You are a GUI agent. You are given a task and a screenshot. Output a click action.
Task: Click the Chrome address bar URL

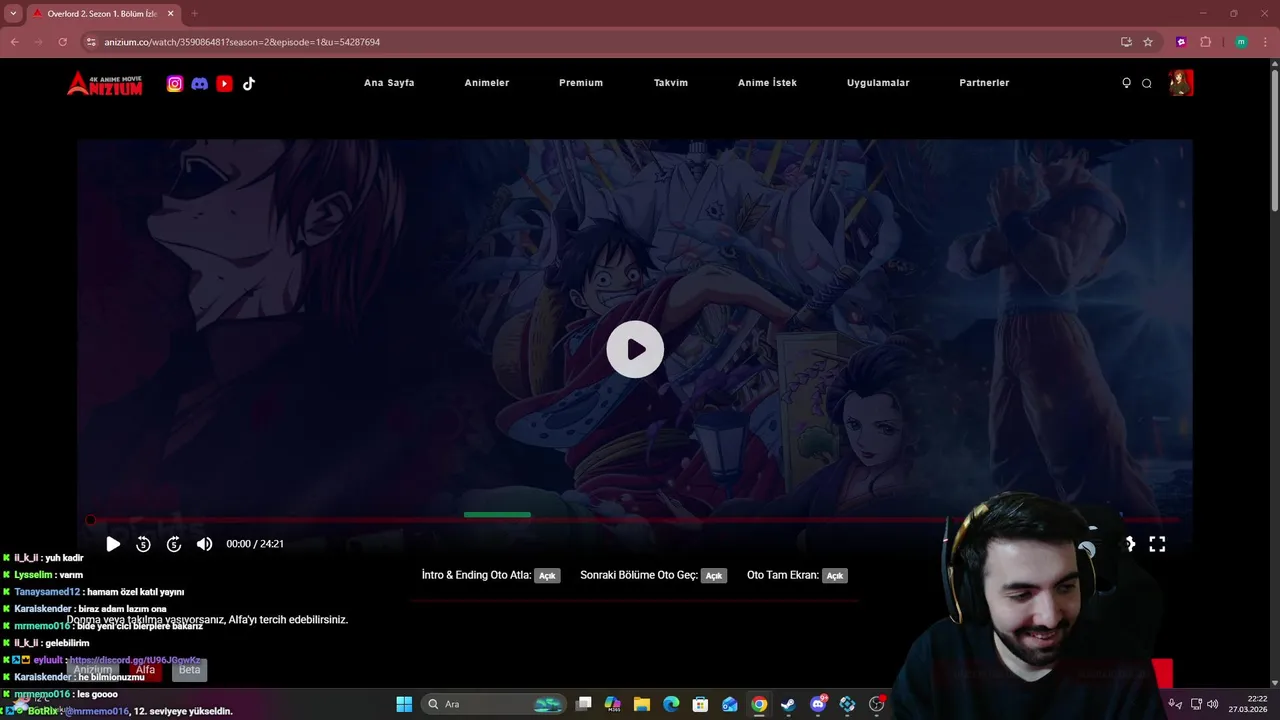pyautogui.click(x=242, y=42)
